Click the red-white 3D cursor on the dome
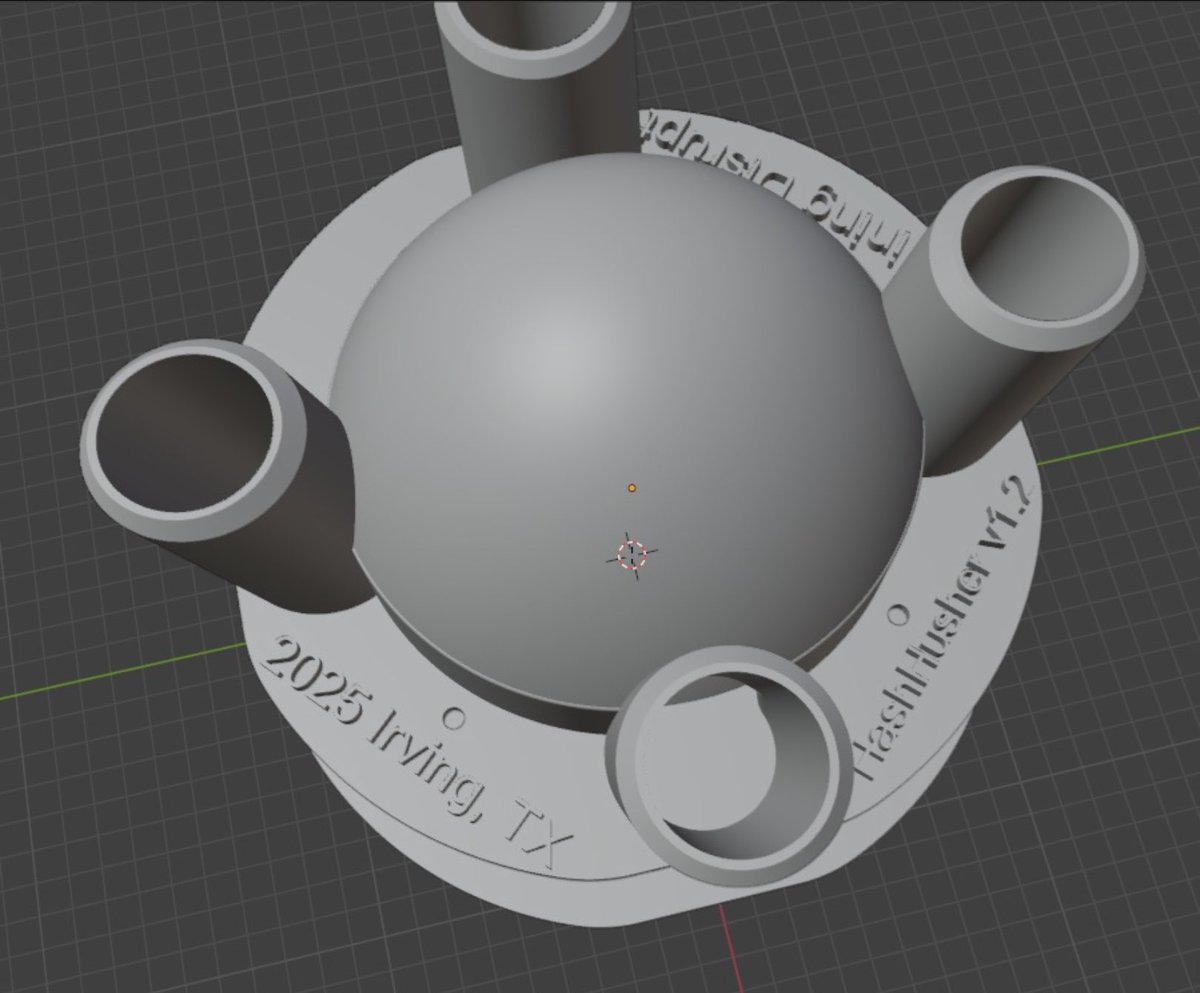Screen dimensions: 1200x993 click(x=632, y=555)
